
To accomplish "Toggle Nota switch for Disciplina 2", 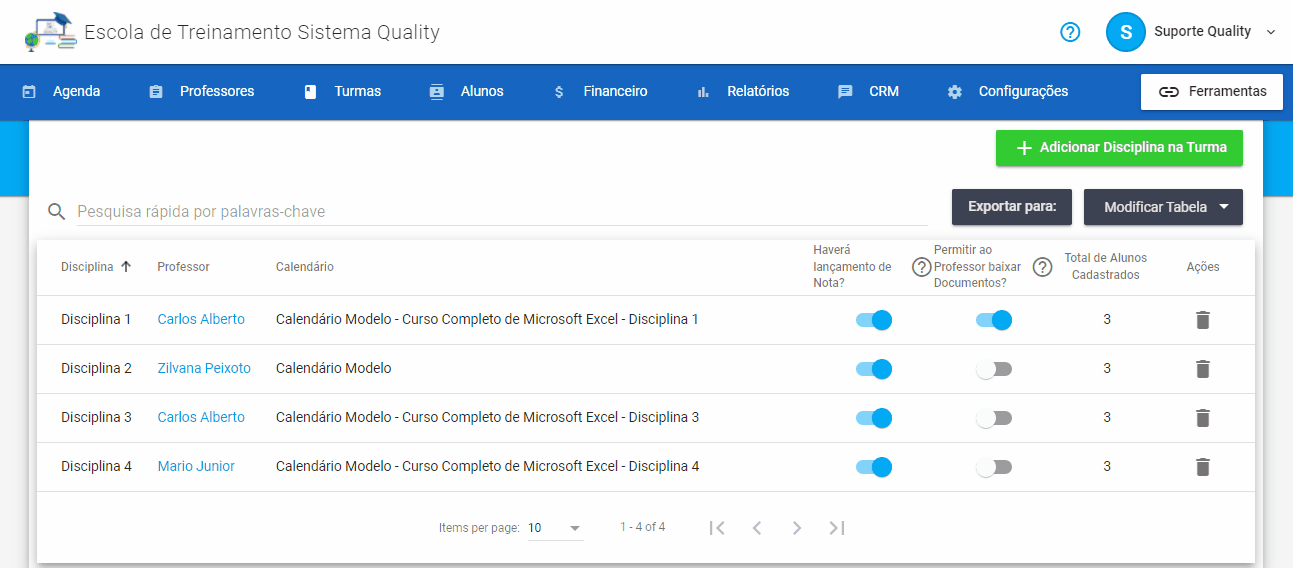I will pos(874,369).
